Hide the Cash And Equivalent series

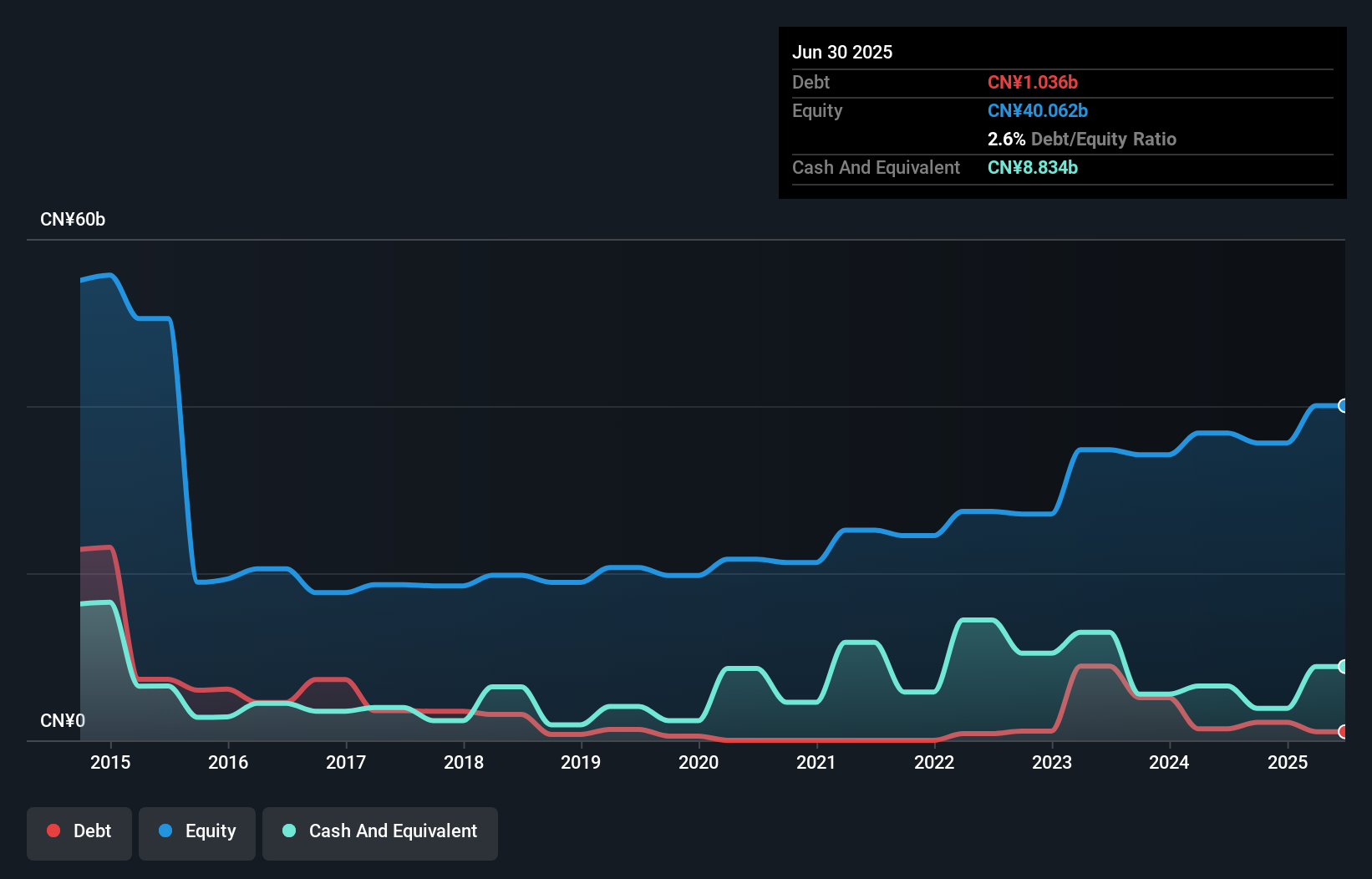(x=380, y=831)
